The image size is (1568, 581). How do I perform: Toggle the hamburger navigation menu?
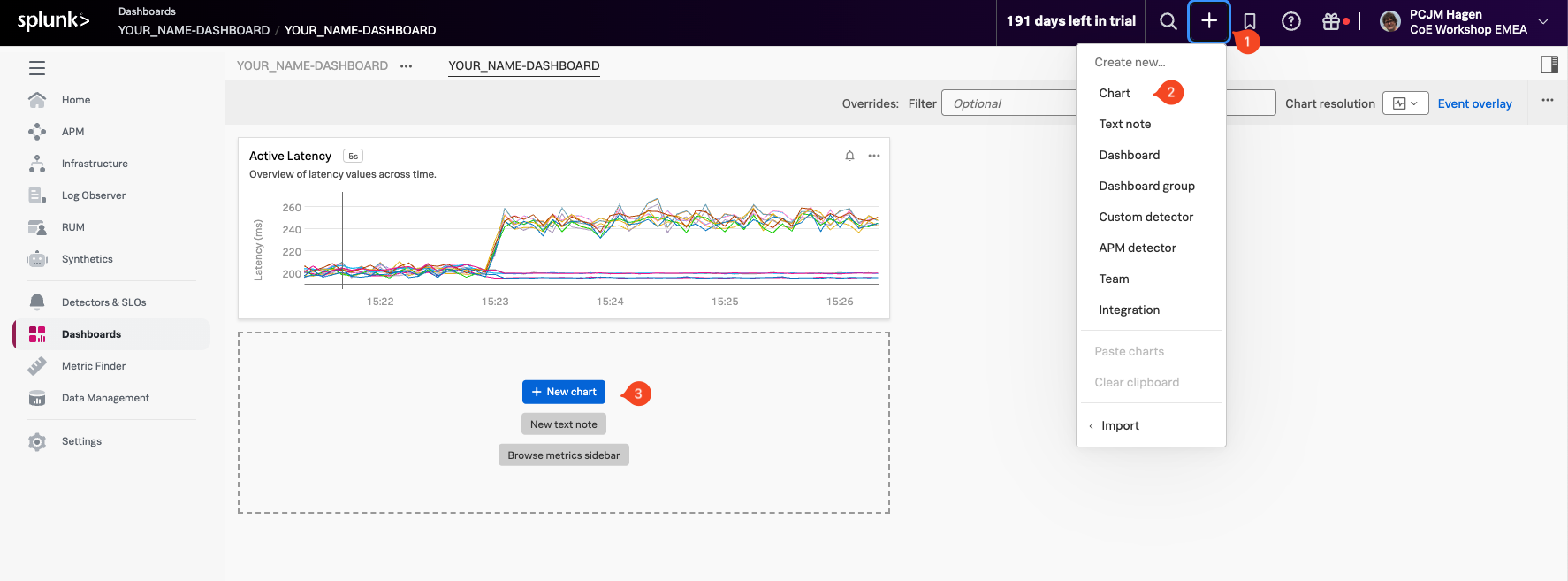pyautogui.click(x=37, y=68)
